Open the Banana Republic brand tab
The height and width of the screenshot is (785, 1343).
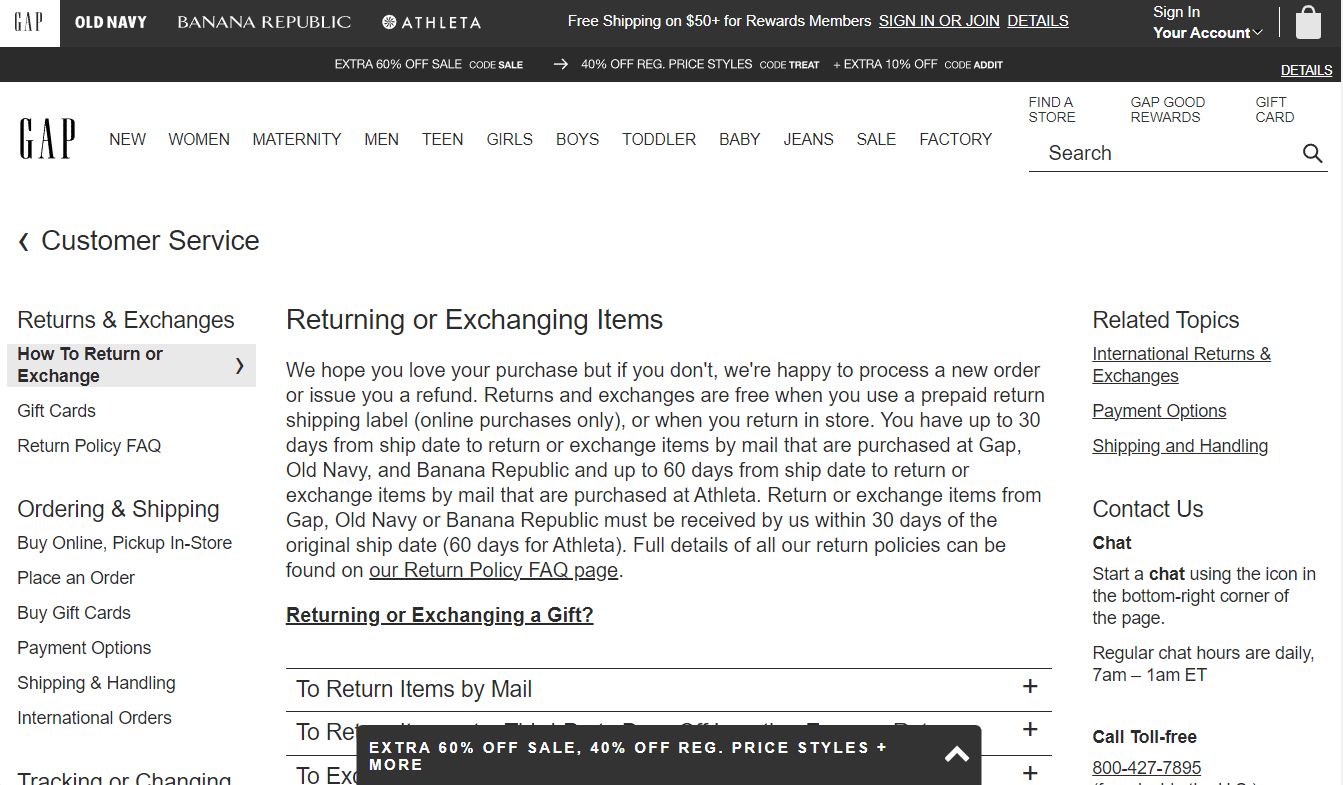[x=264, y=22]
